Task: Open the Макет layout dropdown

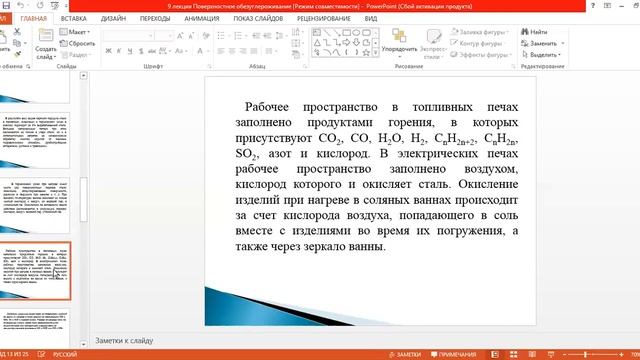Action: [x=75, y=32]
